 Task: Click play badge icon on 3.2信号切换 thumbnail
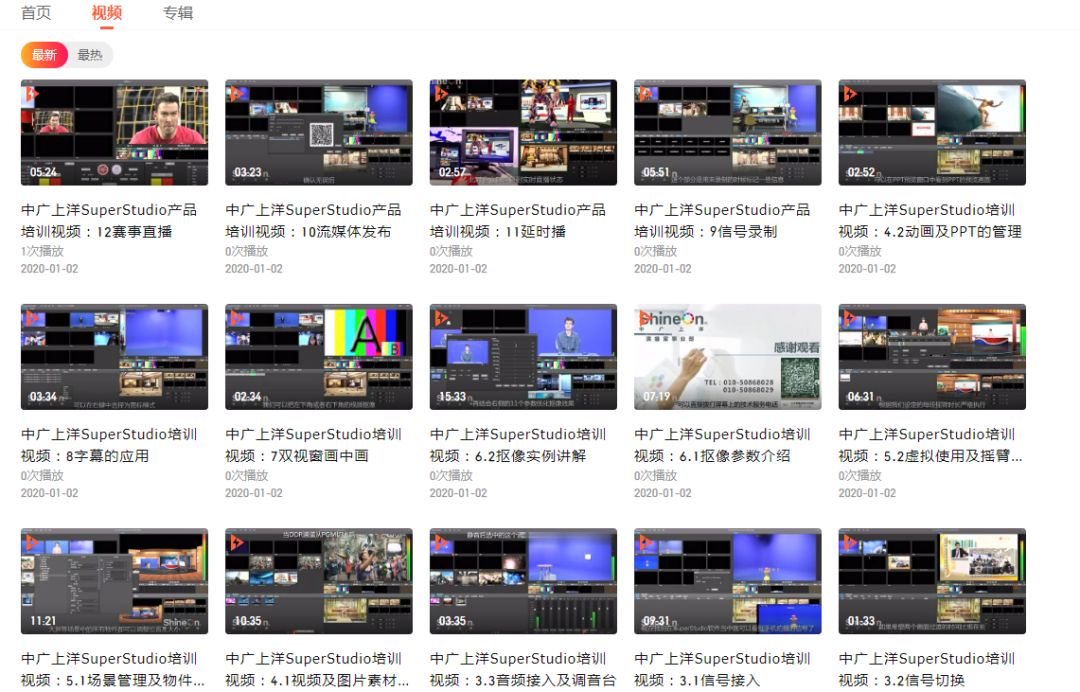coord(850,542)
